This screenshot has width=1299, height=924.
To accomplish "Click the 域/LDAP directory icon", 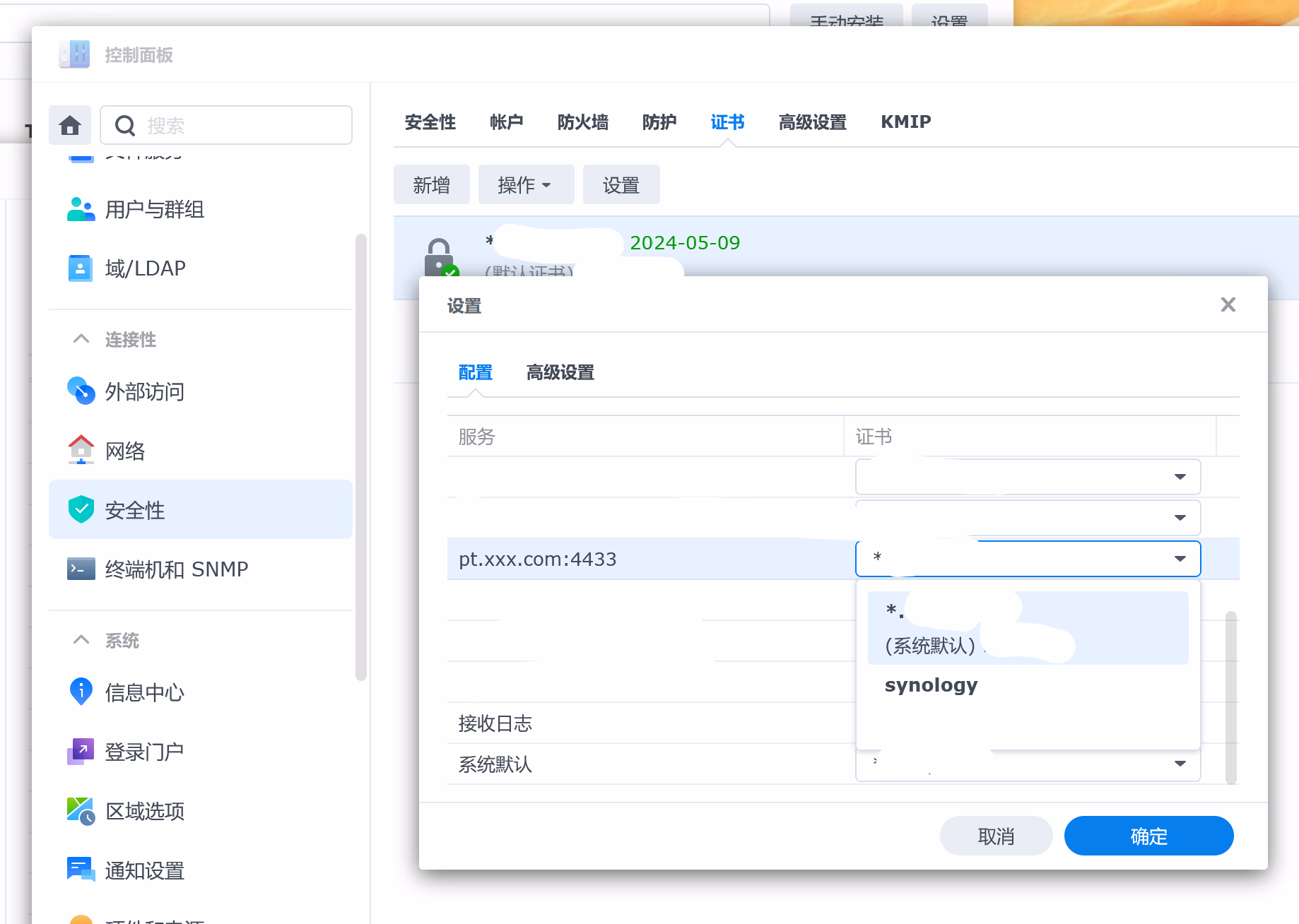I will [x=81, y=268].
